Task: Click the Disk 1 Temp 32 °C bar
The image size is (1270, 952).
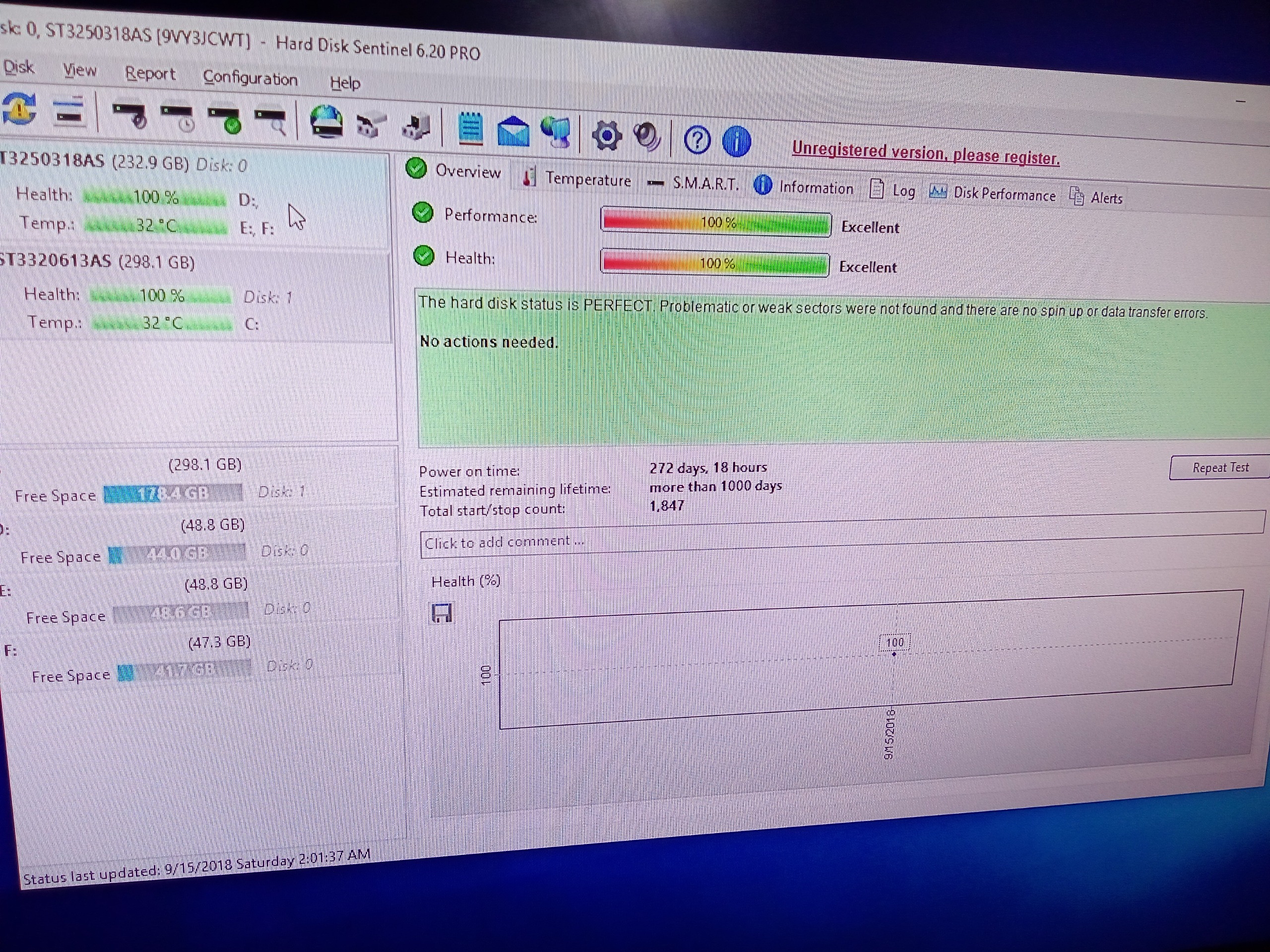Action: coord(162,323)
